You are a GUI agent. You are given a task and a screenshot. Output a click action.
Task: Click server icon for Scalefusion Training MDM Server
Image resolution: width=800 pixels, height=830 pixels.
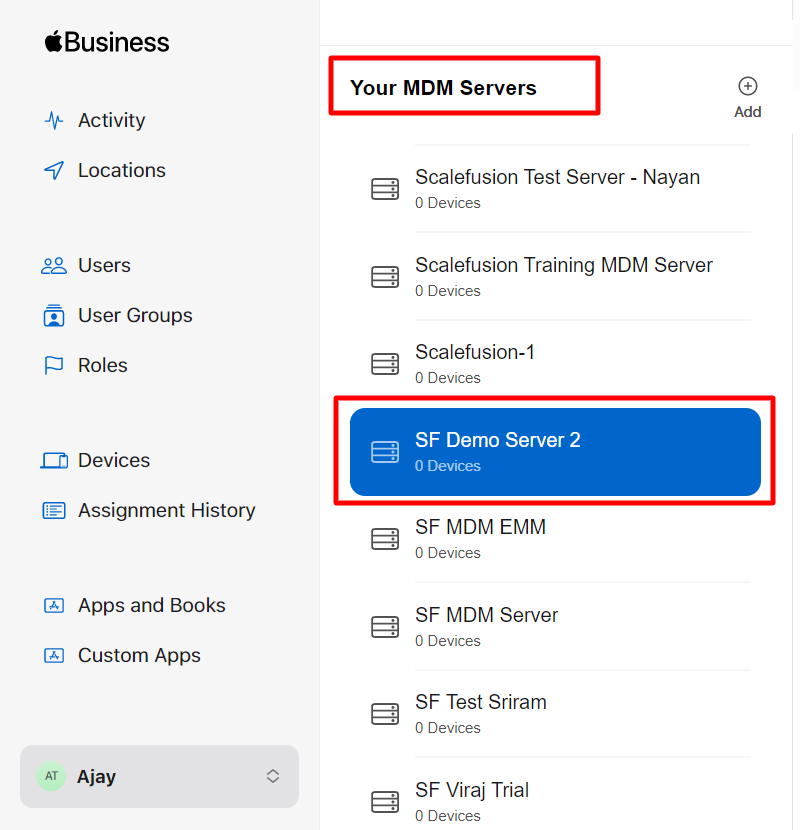[385, 277]
